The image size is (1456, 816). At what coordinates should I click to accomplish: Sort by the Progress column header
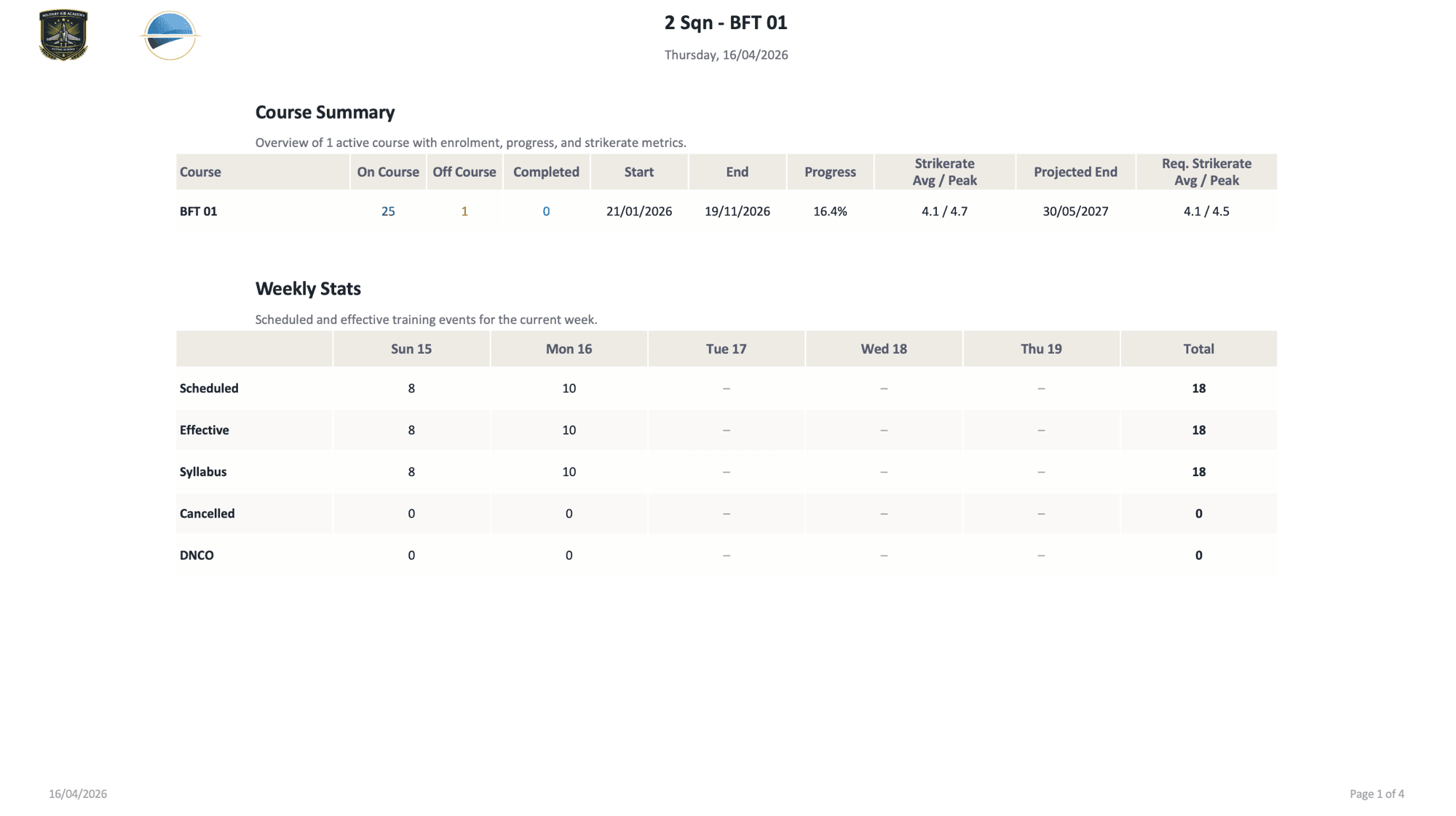829,172
